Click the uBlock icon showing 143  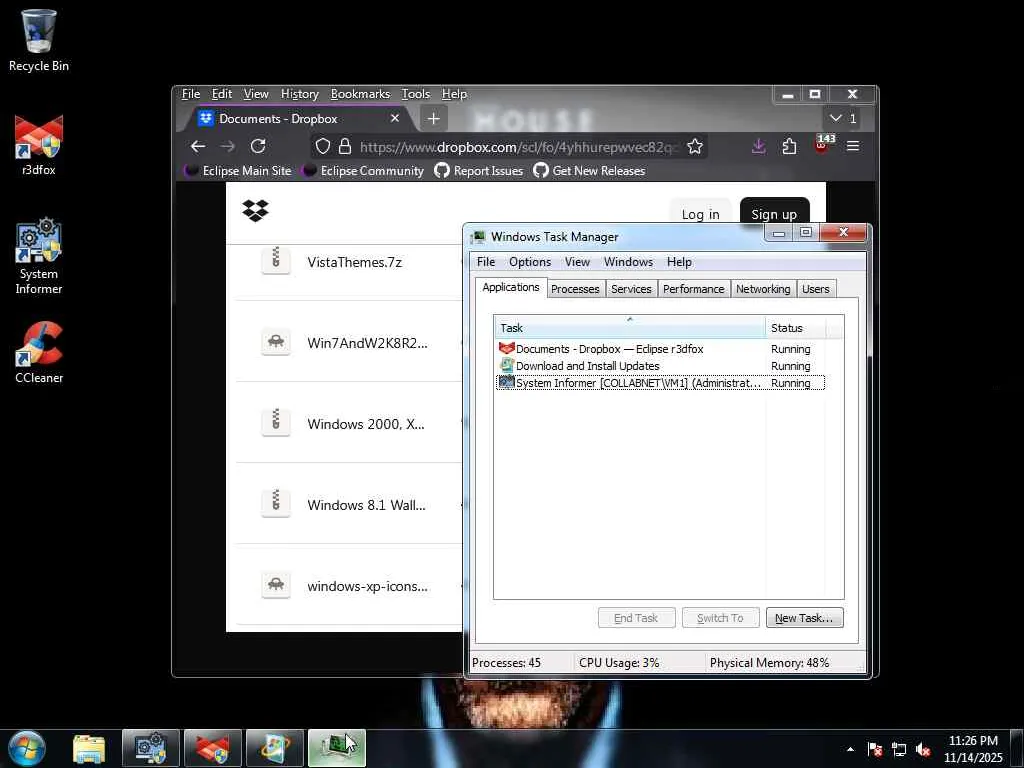[x=822, y=144]
